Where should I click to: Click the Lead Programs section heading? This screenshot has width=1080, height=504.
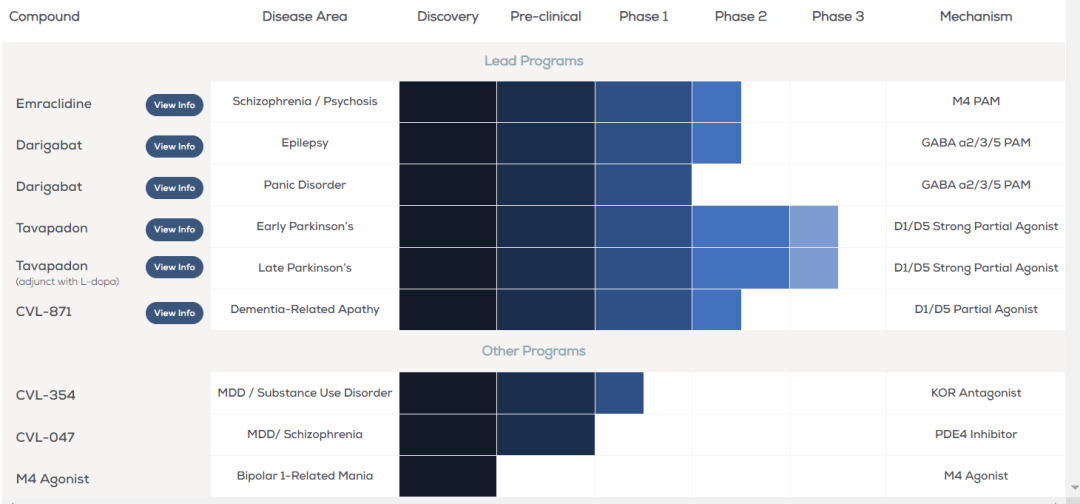(x=534, y=61)
